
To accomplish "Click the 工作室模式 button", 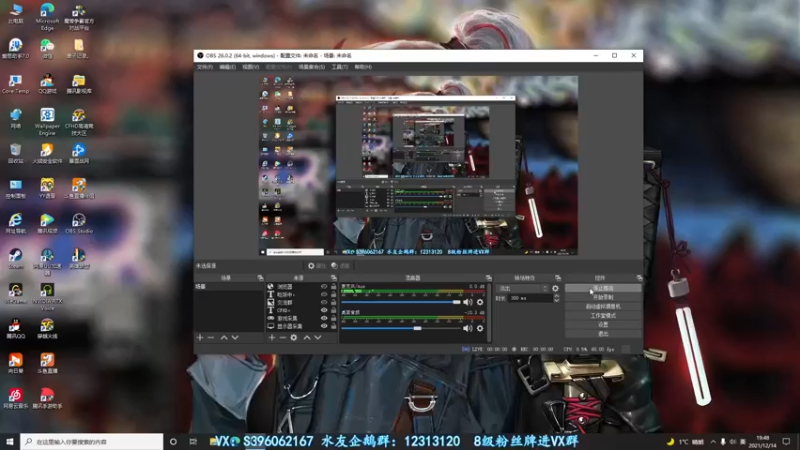I will [603, 315].
